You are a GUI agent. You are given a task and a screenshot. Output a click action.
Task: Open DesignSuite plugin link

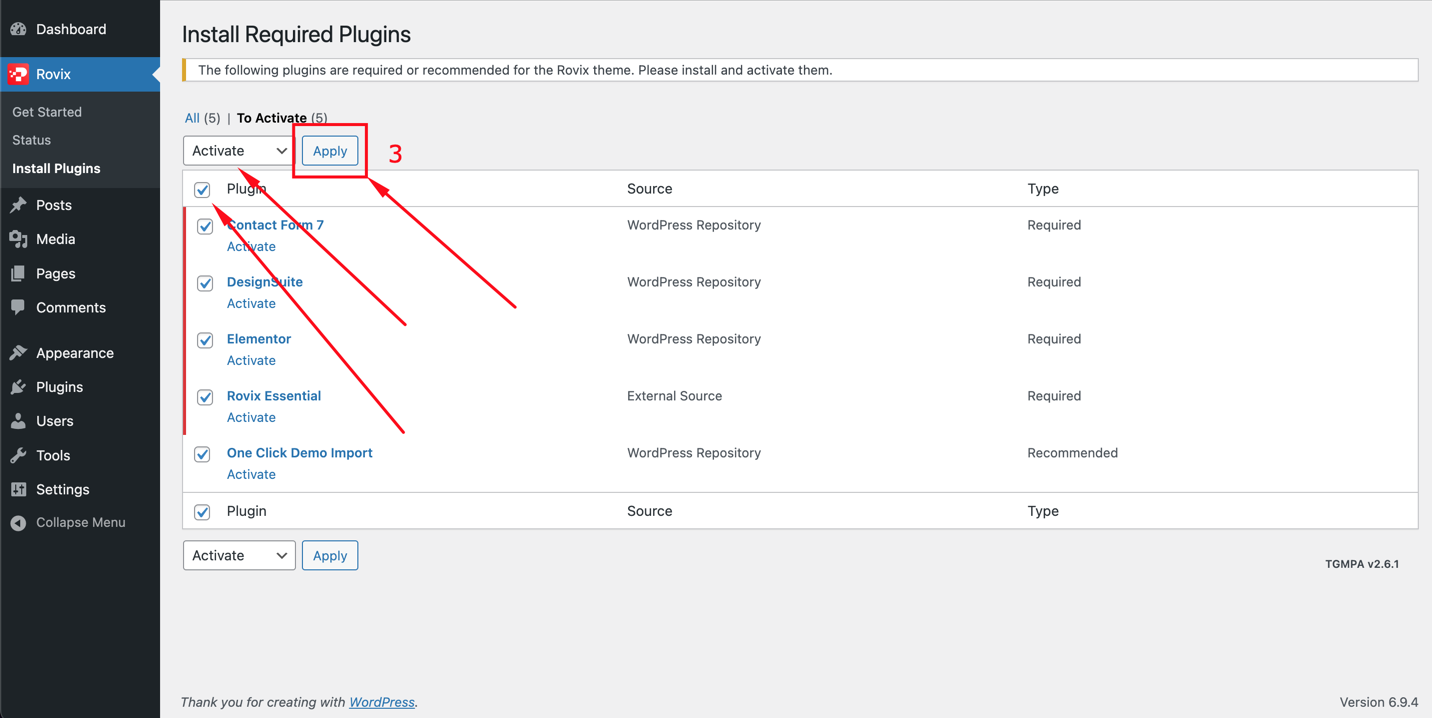(265, 282)
